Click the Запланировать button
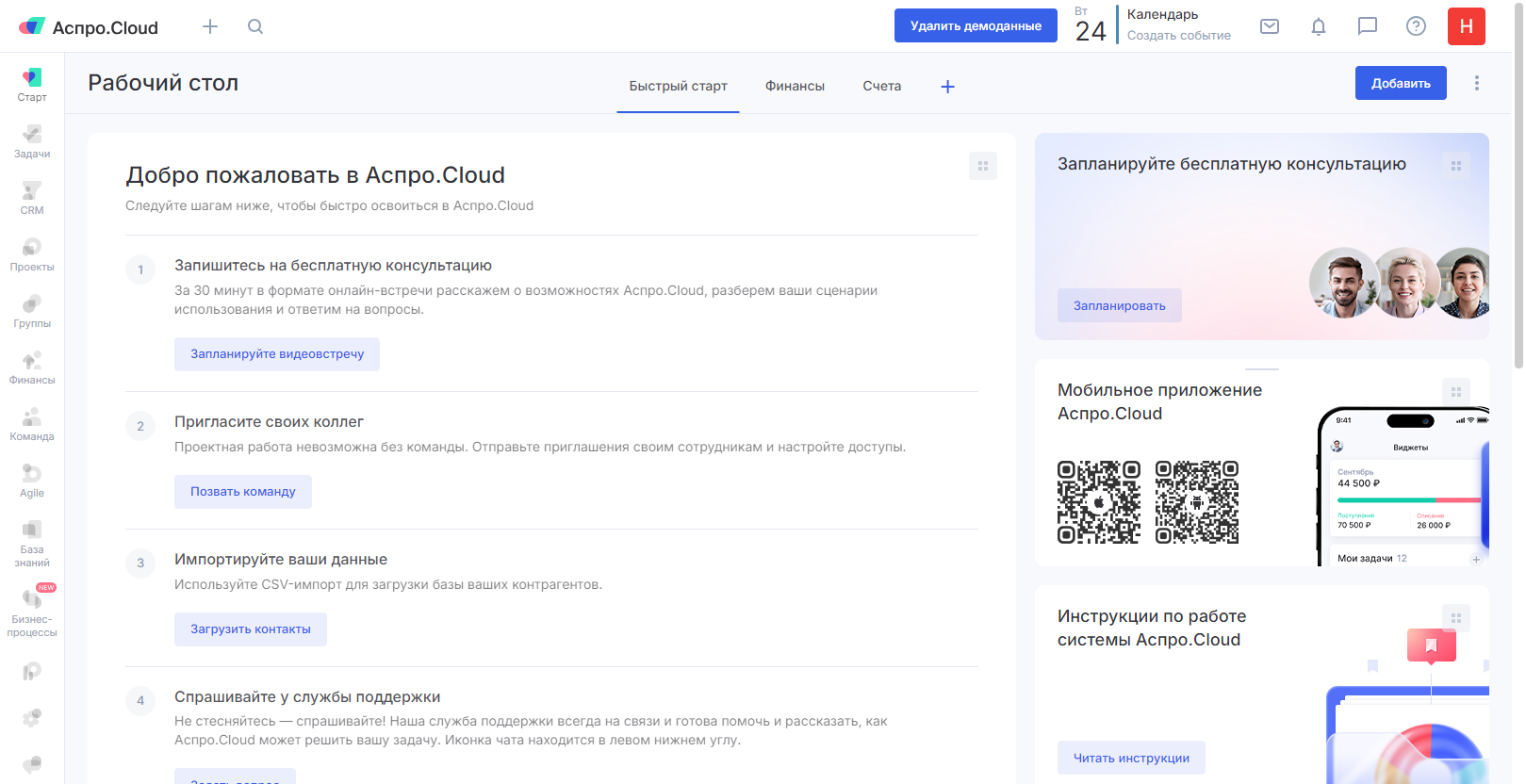The width and height of the screenshot is (1526, 784). [1120, 305]
